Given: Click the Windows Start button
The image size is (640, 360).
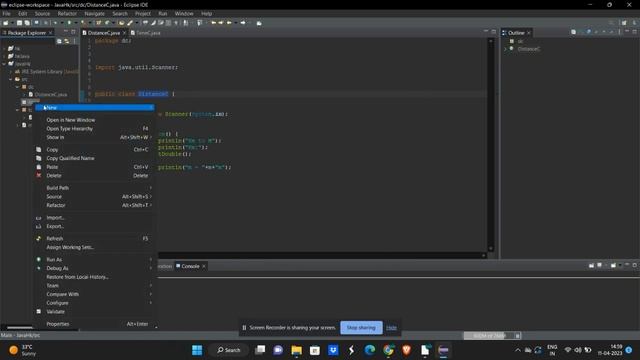Looking at the screenshot, I should click(x=197, y=350).
